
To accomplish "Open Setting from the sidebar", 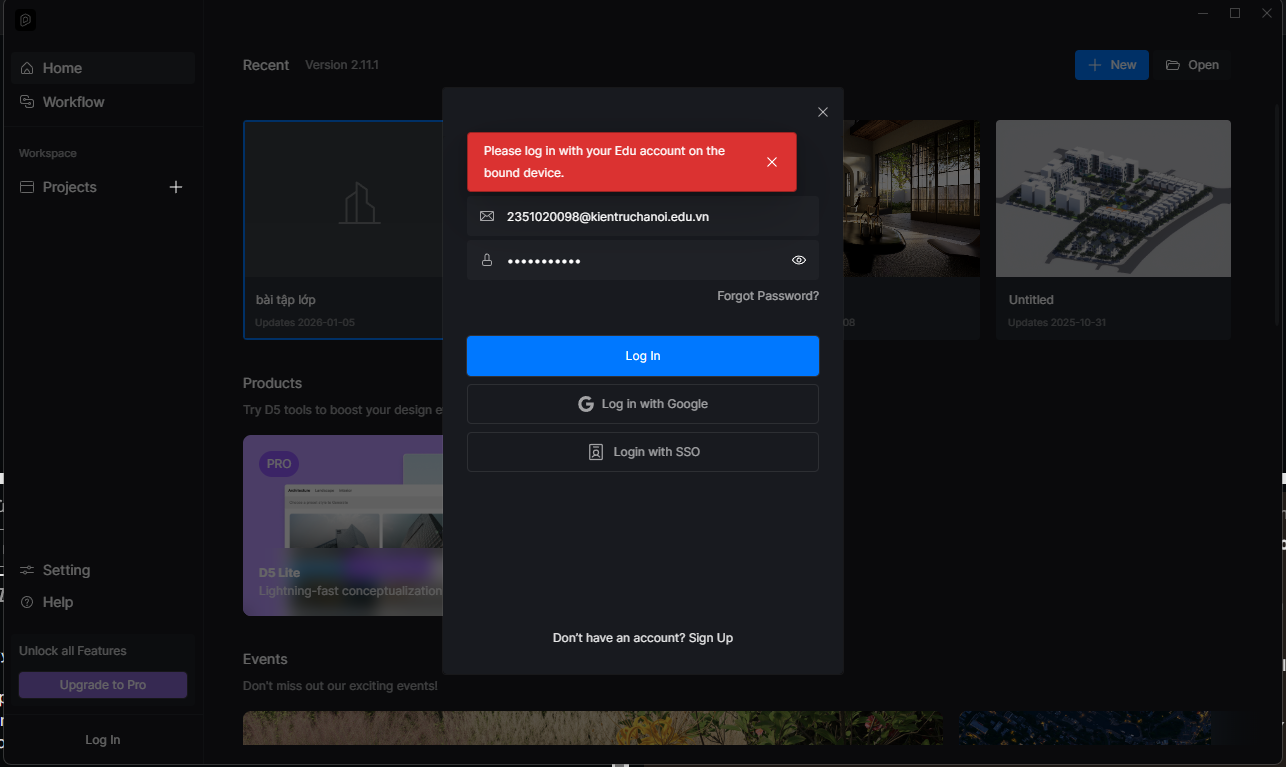I will (x=66, y=570).
